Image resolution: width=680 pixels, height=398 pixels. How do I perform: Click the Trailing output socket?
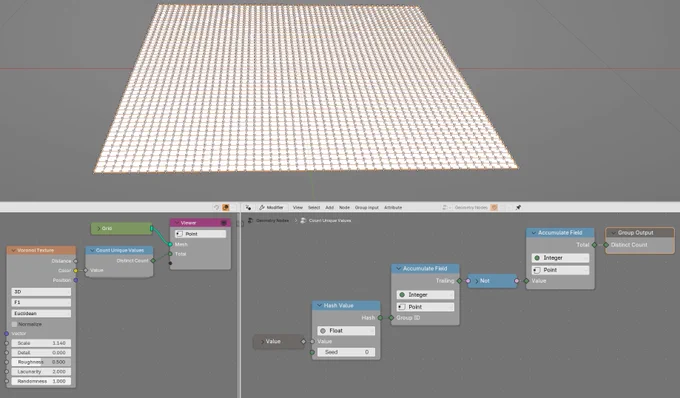pos(460,281)
